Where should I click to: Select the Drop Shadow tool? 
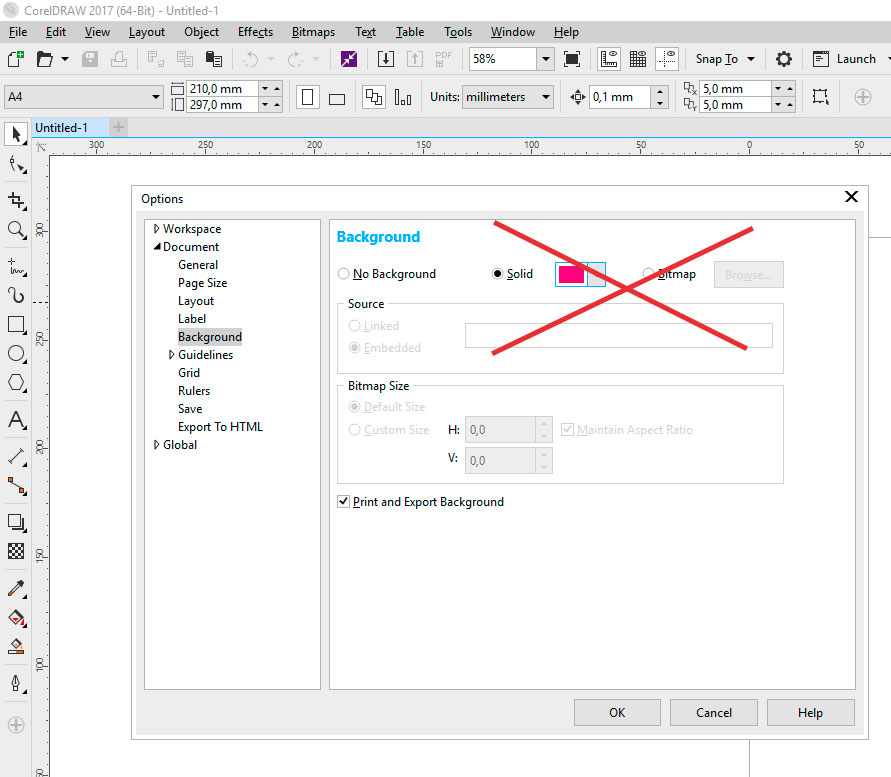pyautogui.click(x=16, y=522)
